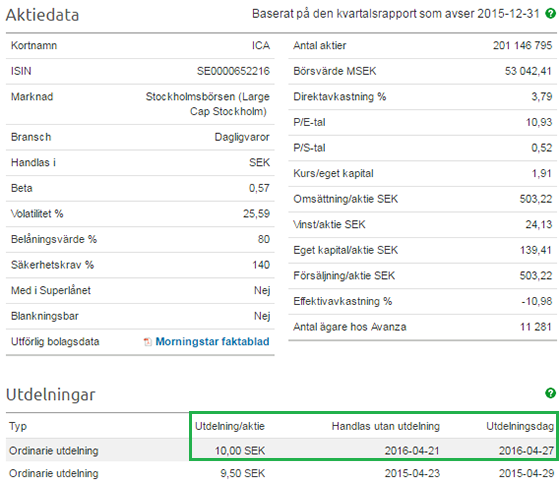This screenshot has height=482, width=560.
Task: Click the Eget kapital/aktie SEK value 139,41
Action: 536,250
